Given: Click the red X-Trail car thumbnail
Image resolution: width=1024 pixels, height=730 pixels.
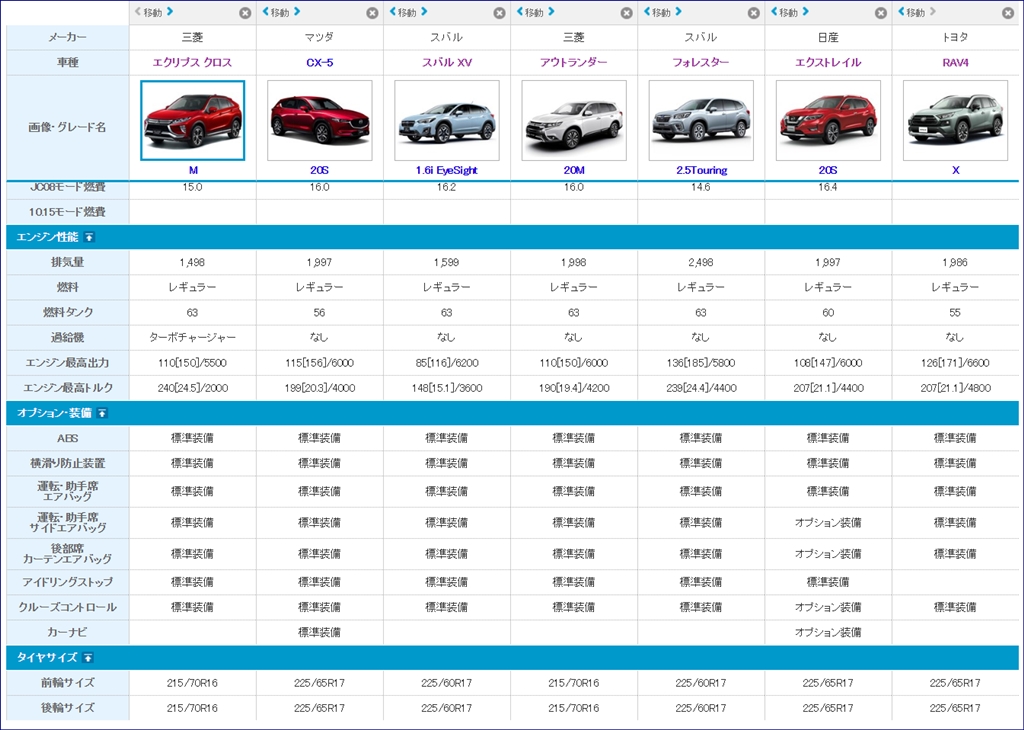Looking at the screenshot, I should coord(828,120).
